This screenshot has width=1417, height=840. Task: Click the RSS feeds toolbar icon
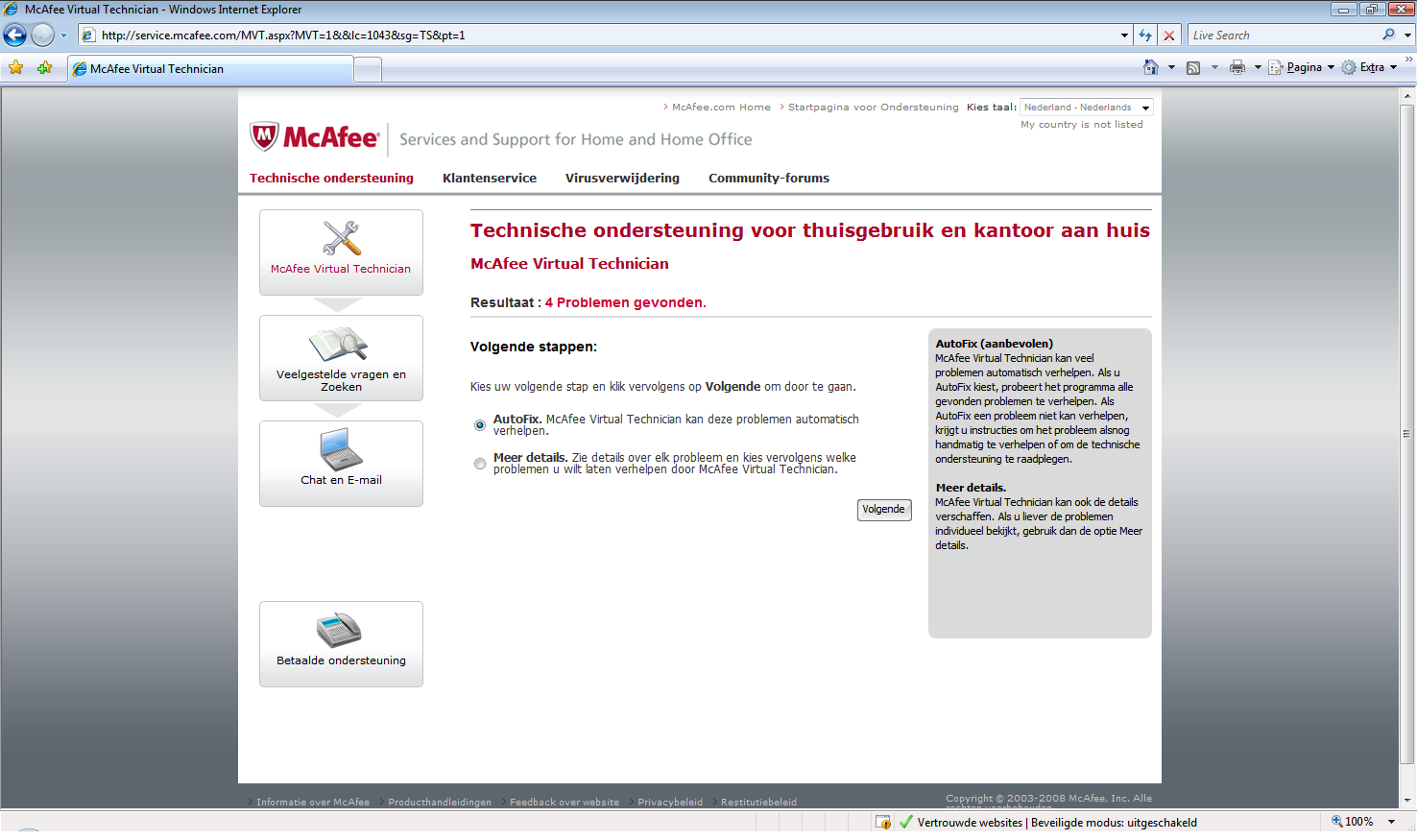(x=1193, y=67)
